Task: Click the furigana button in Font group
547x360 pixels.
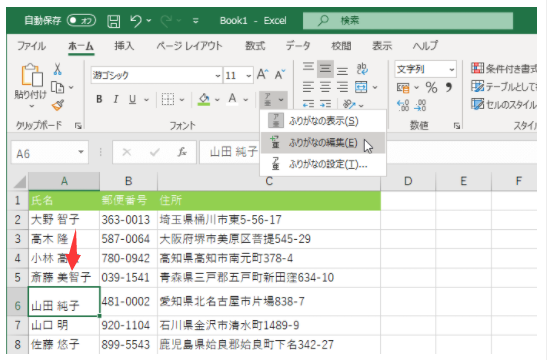Action: point(268,100)
